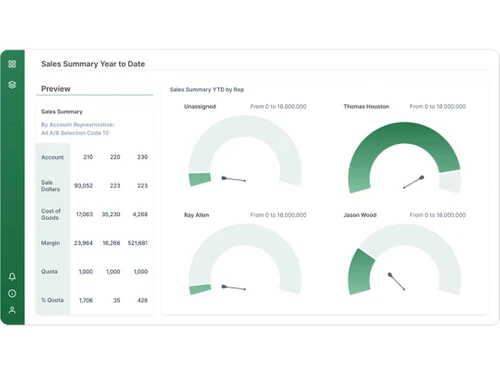Screen dimensions: 500x375
Task: Click account number 220 cell
Action: 115,157
